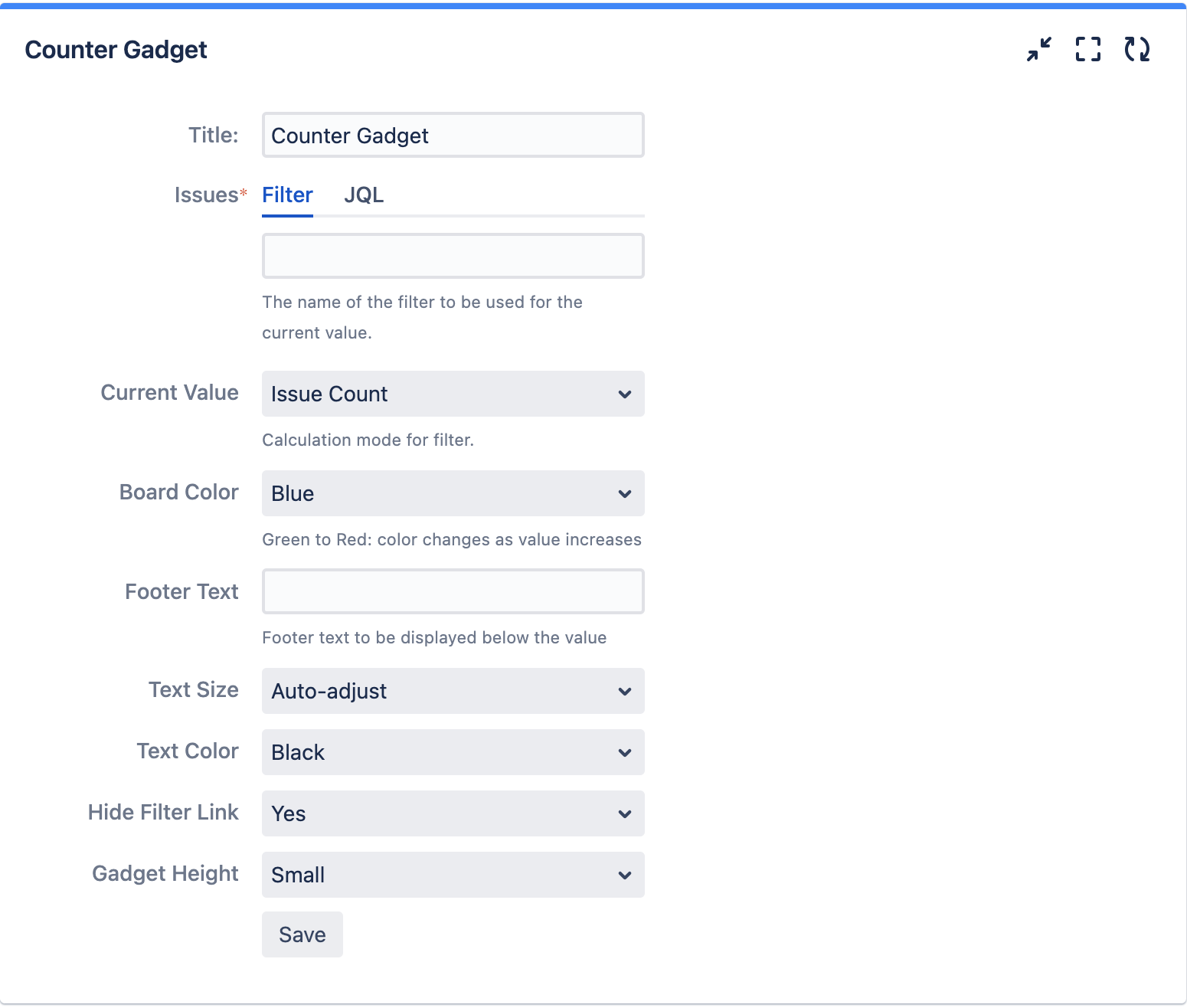The image size is (1187, 1008).
Task: Maximize the gadget to full screen
Action: point(1088,50)
